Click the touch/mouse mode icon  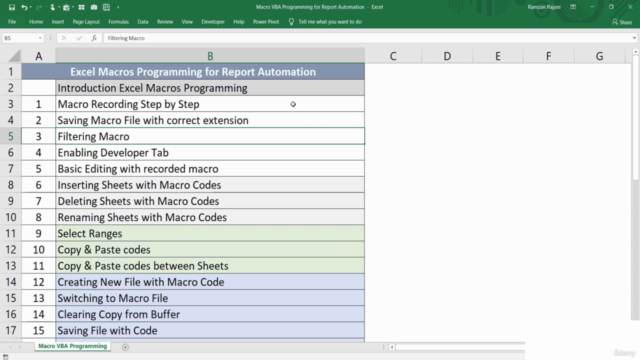tap(52, 7)
